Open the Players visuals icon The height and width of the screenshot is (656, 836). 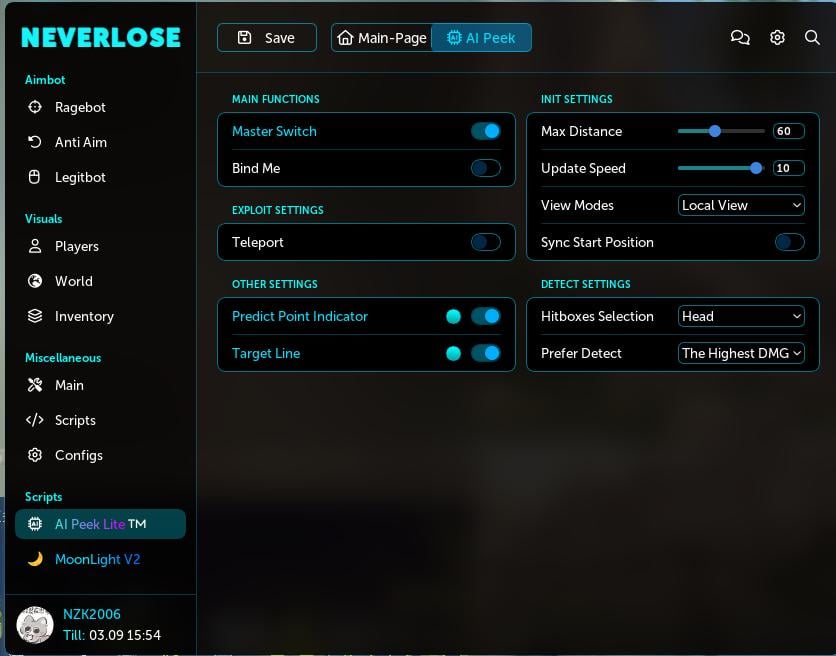[x=33, y=246]
